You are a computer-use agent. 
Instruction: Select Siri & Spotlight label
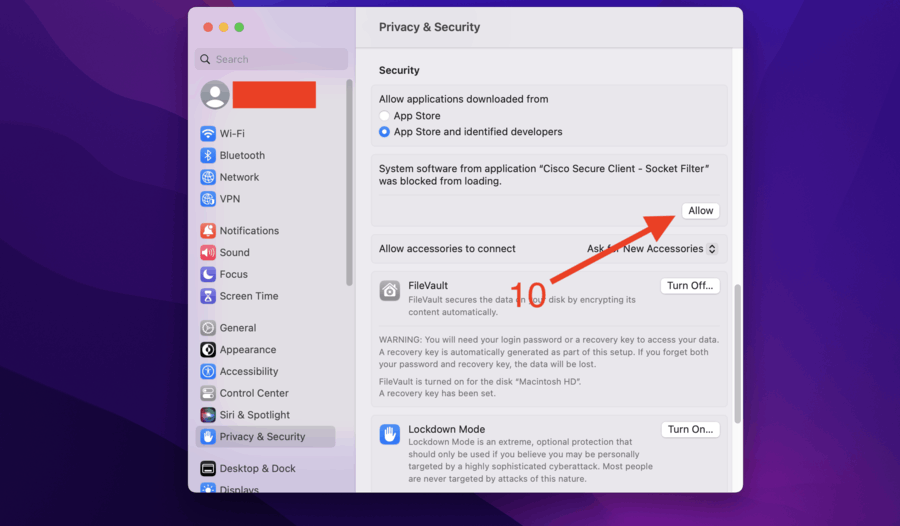(x=255, y=415)
